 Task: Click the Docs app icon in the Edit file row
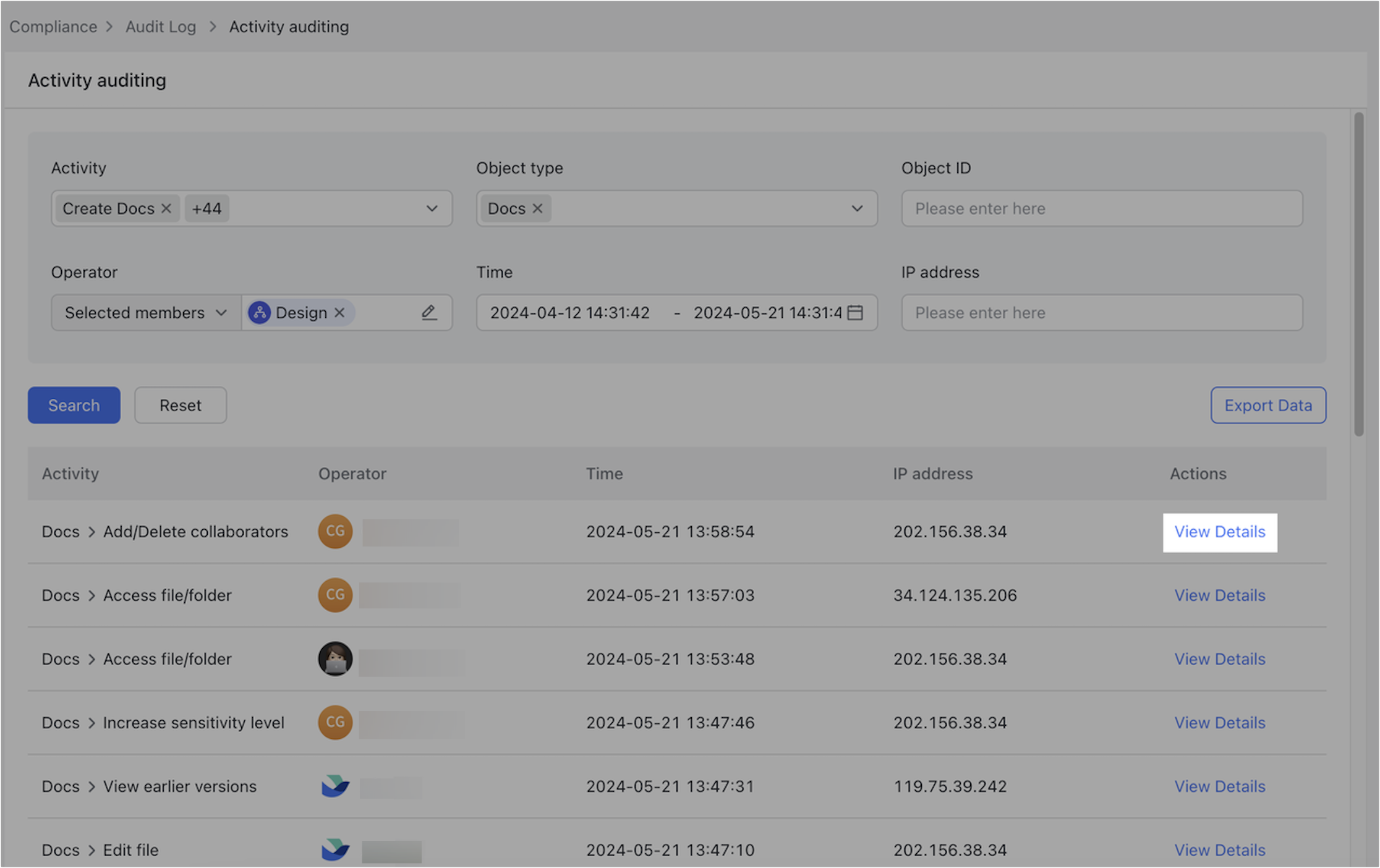pyautogui.click(x=334, y=849)
